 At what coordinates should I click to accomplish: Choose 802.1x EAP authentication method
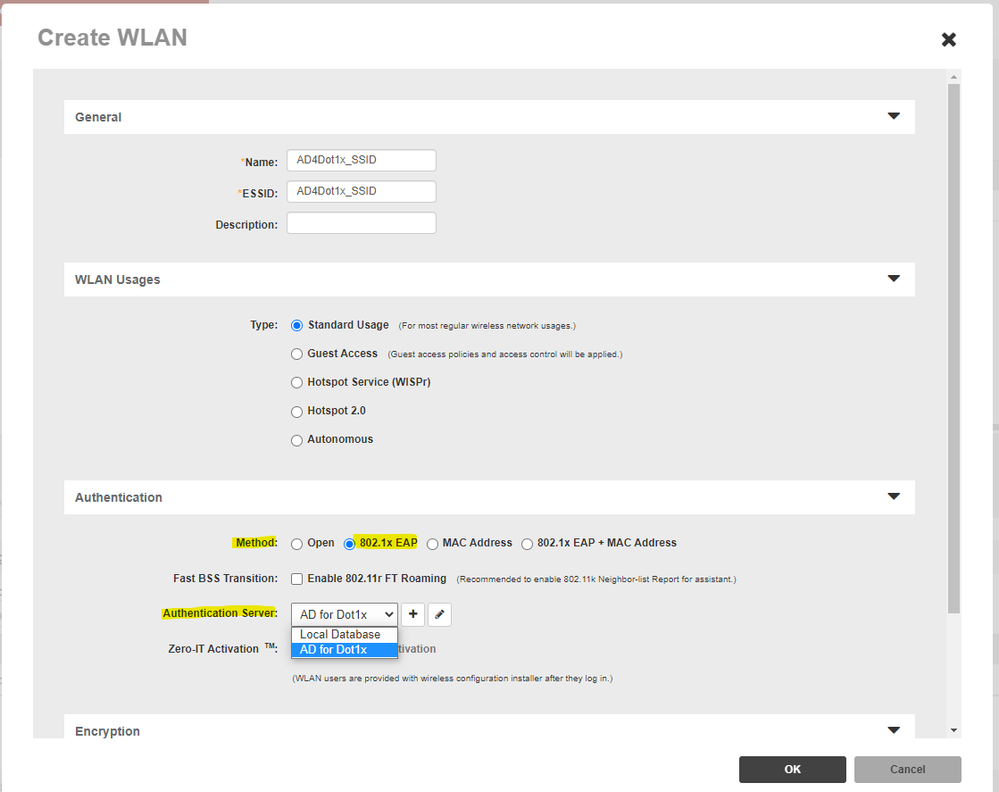[x=349, y=544]
